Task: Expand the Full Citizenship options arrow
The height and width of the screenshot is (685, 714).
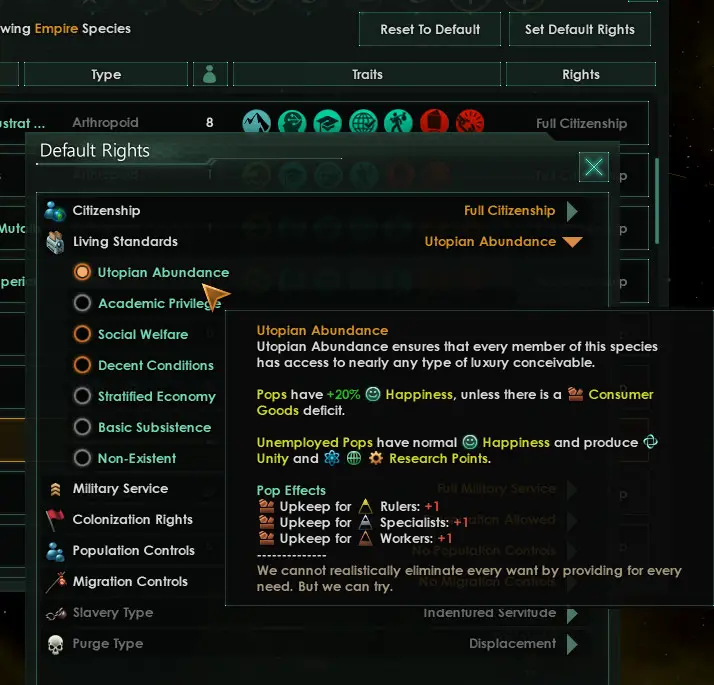Action: [x=572, y=211]
